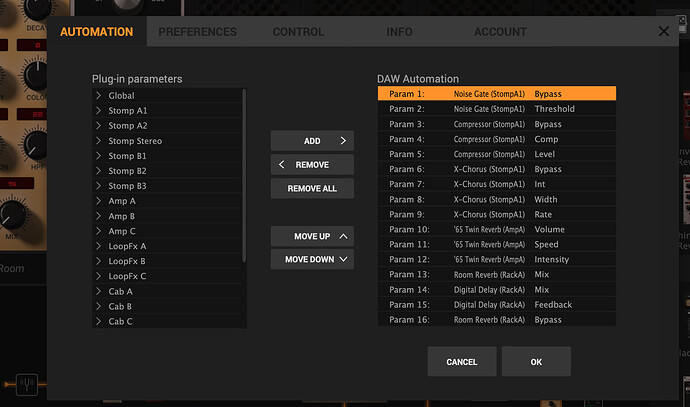
Task: Expand the Amp A parameter group
Action: (x=98, y=201)
